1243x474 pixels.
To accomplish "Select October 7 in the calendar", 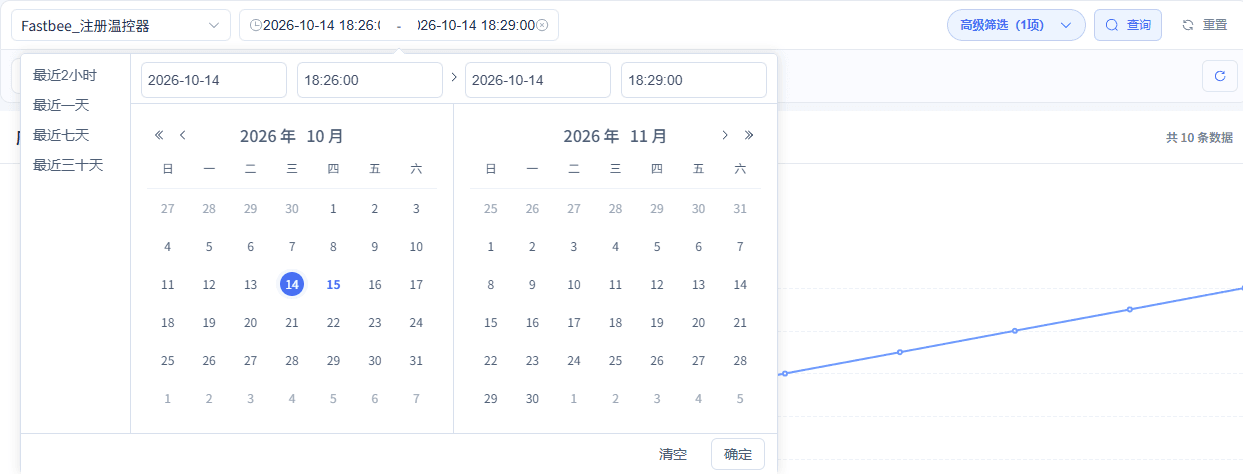I will coord(292,247).
